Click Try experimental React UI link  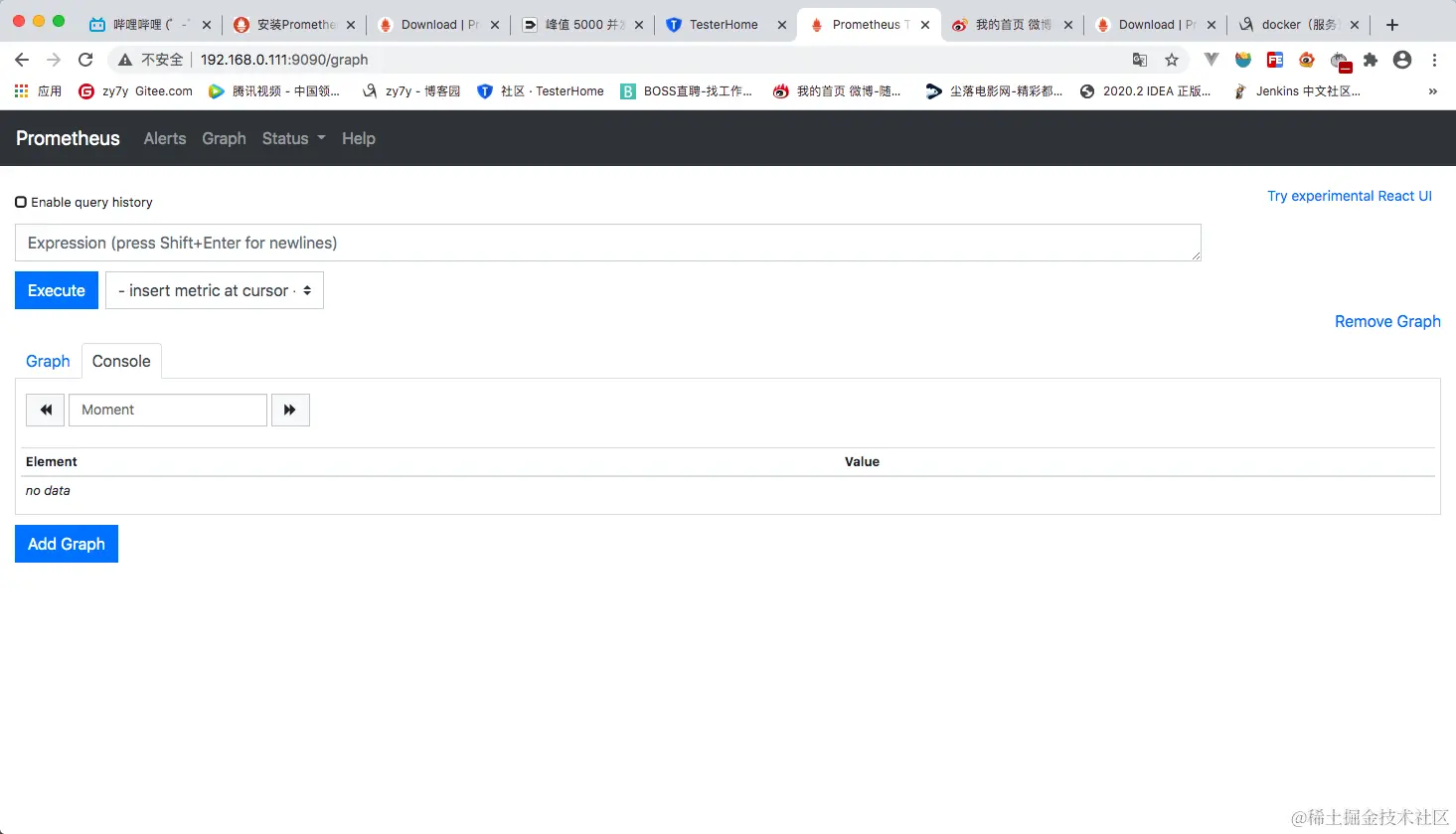click(x=1350, y=196)
